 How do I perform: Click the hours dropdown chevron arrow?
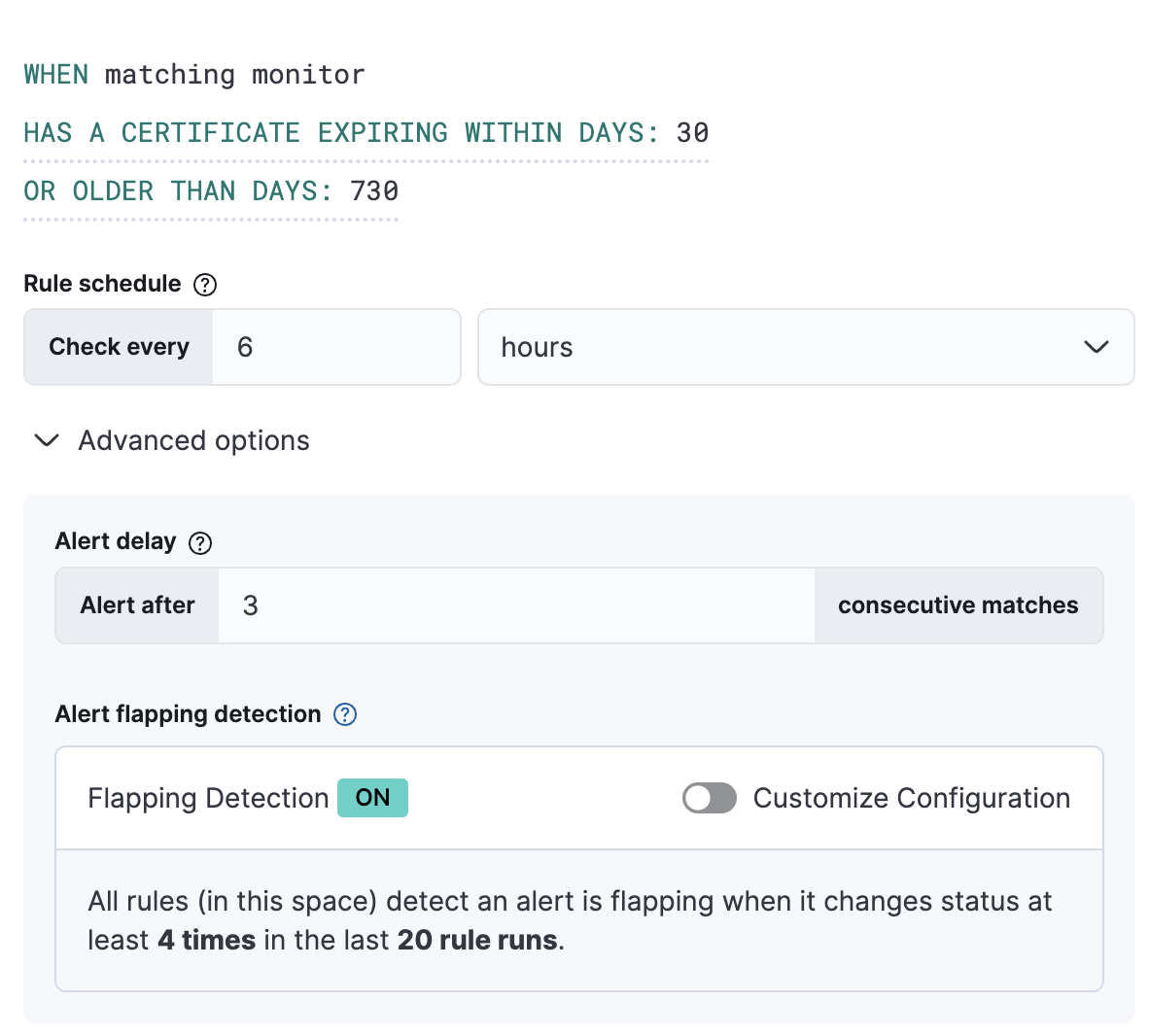1097,347
